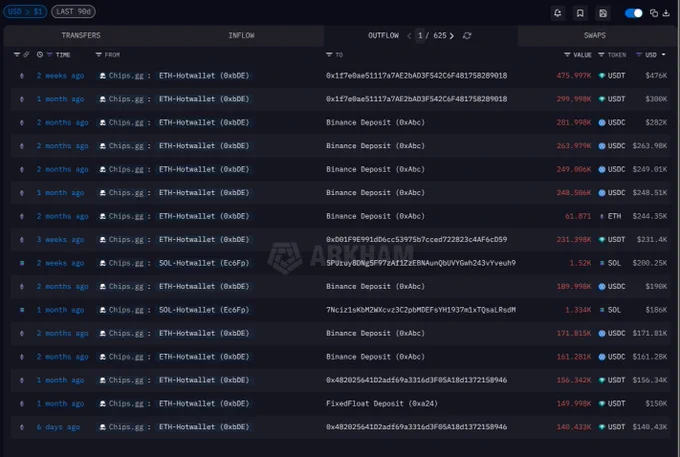Select the OUTFLOW tab
The width and height of the screenshot is (680, 457).
(x=383, y=36)
